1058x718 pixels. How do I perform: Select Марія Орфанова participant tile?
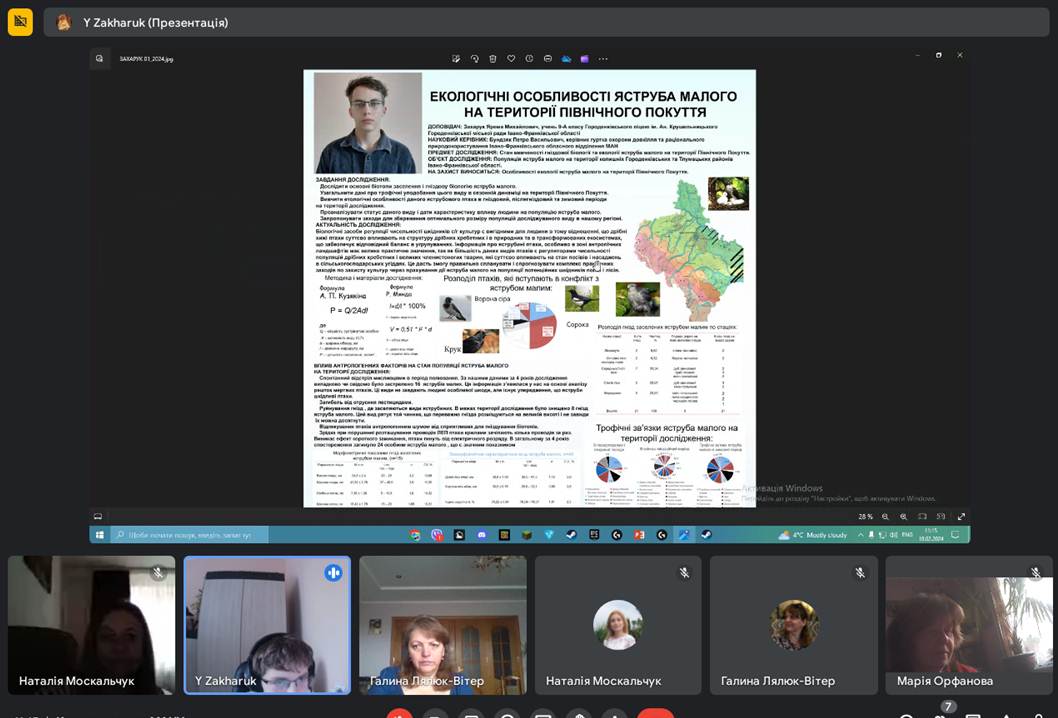click(x=968, y=625)
